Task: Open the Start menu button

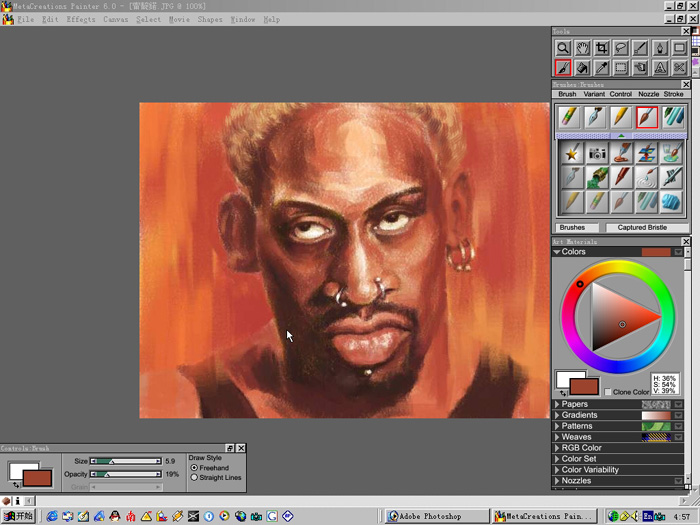Action: pos(18,516)
